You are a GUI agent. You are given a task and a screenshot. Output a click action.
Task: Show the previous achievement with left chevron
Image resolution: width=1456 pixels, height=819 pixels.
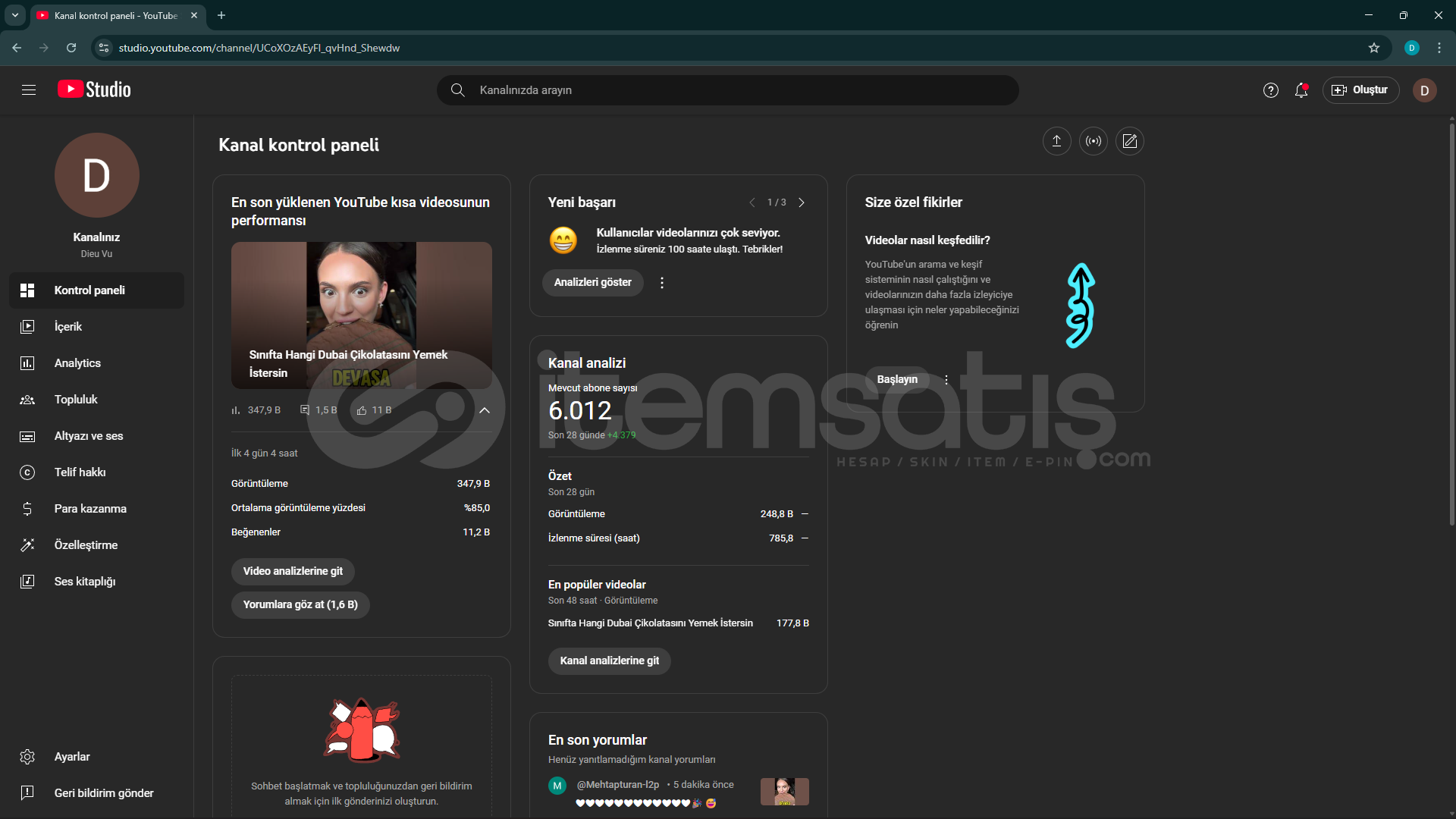coord(752,202)
